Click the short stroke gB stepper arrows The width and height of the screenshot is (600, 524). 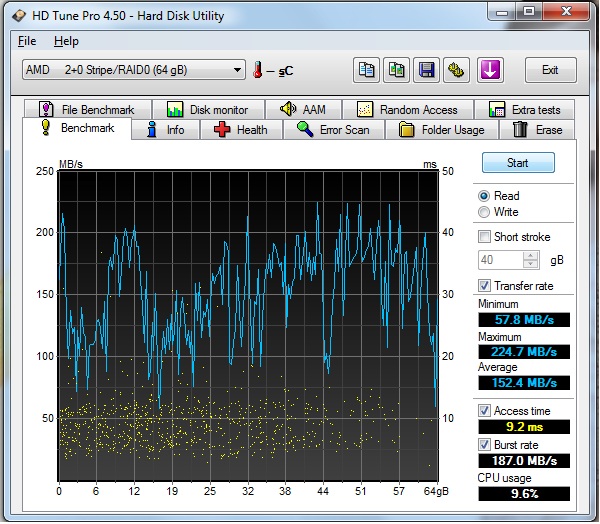coord(532,260)
